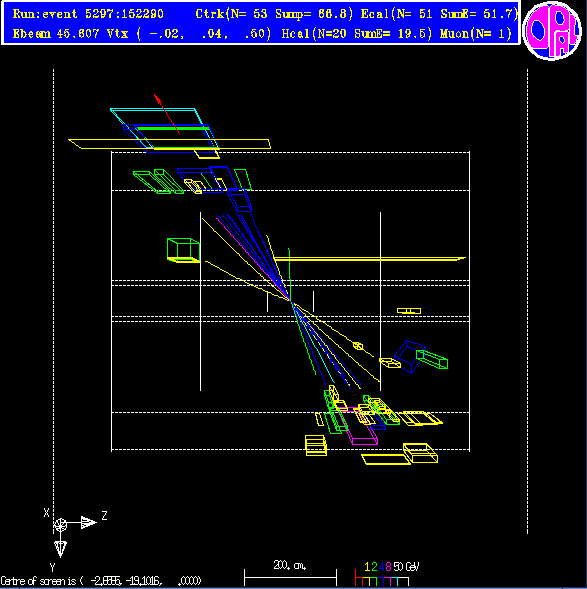Click the Run:event 5297:152290 label
This screenshot has height=589, width=587.
coord(88,14)
